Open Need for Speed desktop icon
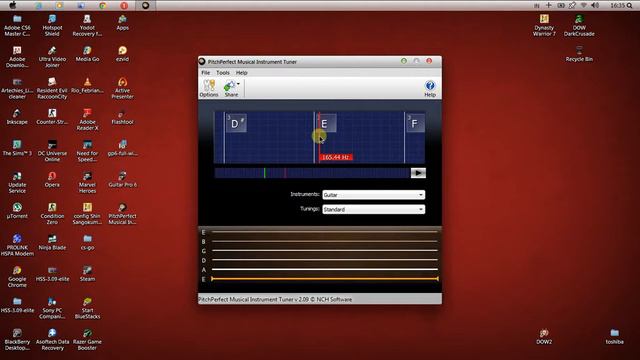Viewport: 640px width, 360px height. tap(87, 151)
